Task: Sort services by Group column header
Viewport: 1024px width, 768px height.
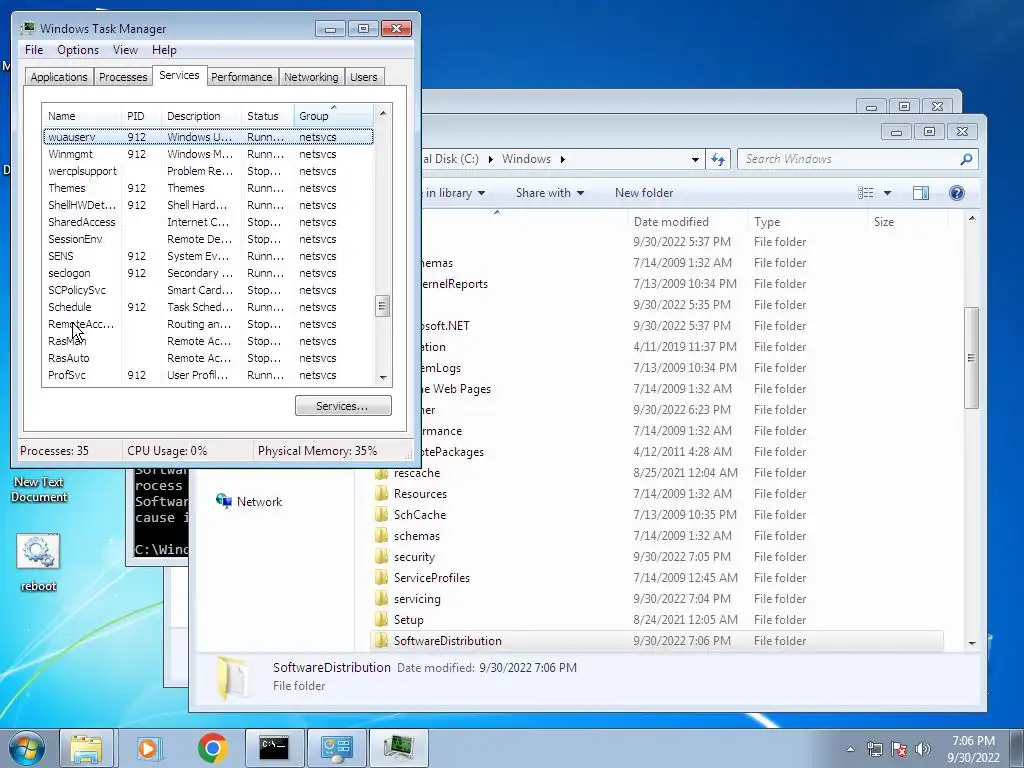Action: point(333,116)
